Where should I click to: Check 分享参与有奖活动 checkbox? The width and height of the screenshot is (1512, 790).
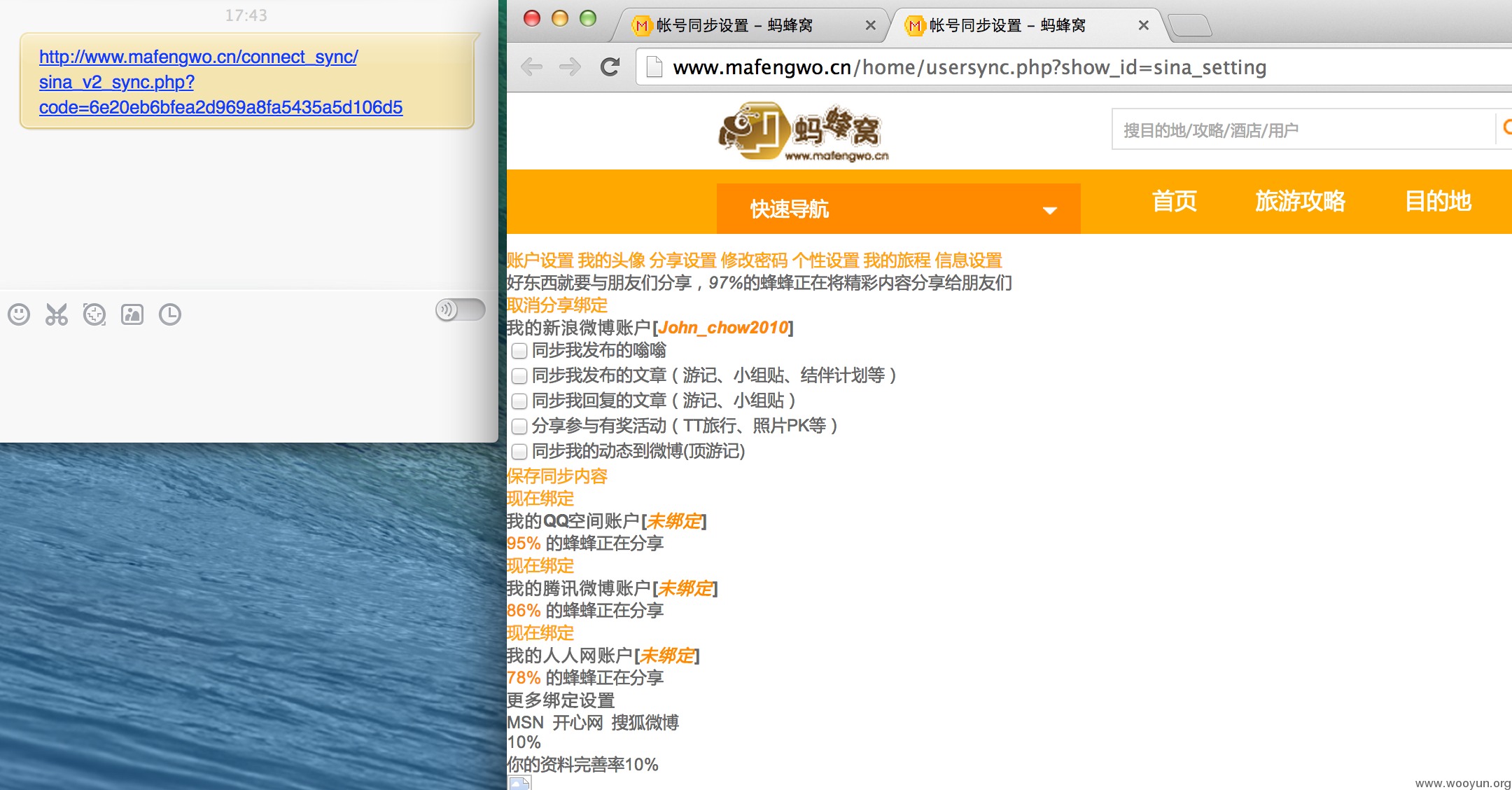pyautogui.click(x=519, y=427)
